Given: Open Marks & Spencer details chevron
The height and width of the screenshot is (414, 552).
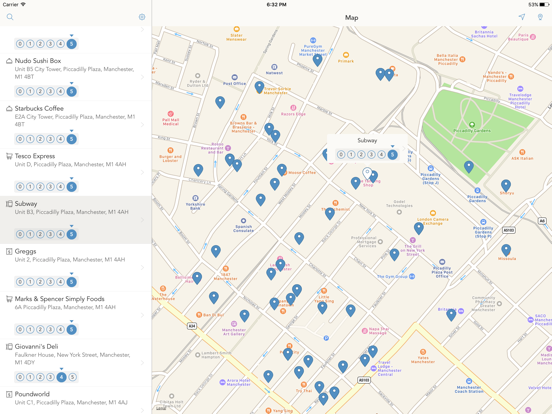Looking at the screenshot, I should pyautogui.click(x=143, y=315).
